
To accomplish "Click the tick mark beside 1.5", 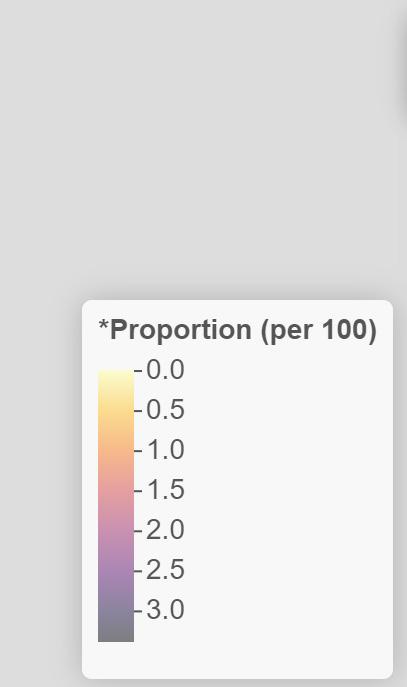I will point(138,491).
